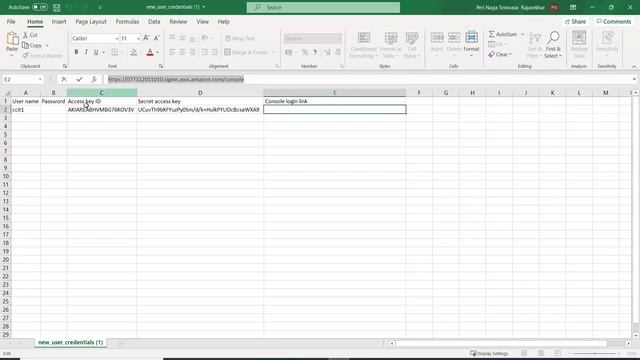The height and width of the screenshot is (360, 640).
Task: Toggle Italic formatting
Action: pyautogui.click(x=86, y=52)
